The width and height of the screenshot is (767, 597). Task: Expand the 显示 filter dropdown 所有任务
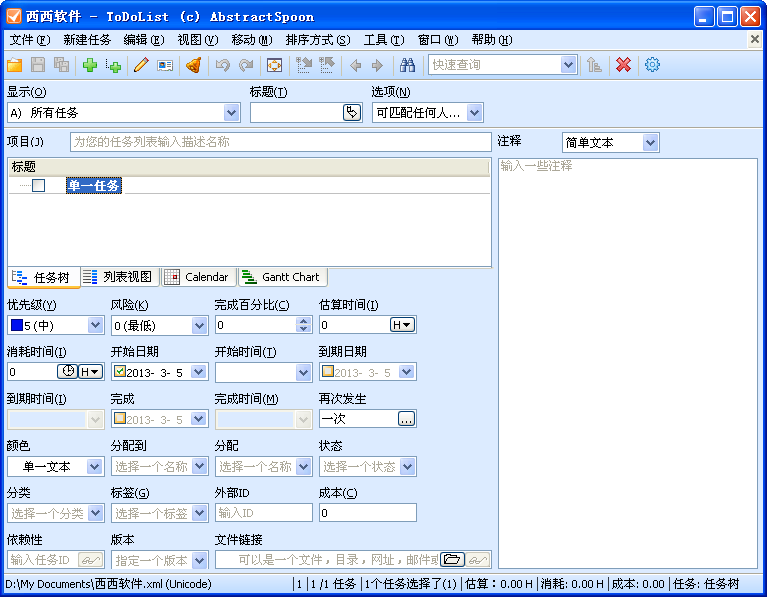[232, 113]
